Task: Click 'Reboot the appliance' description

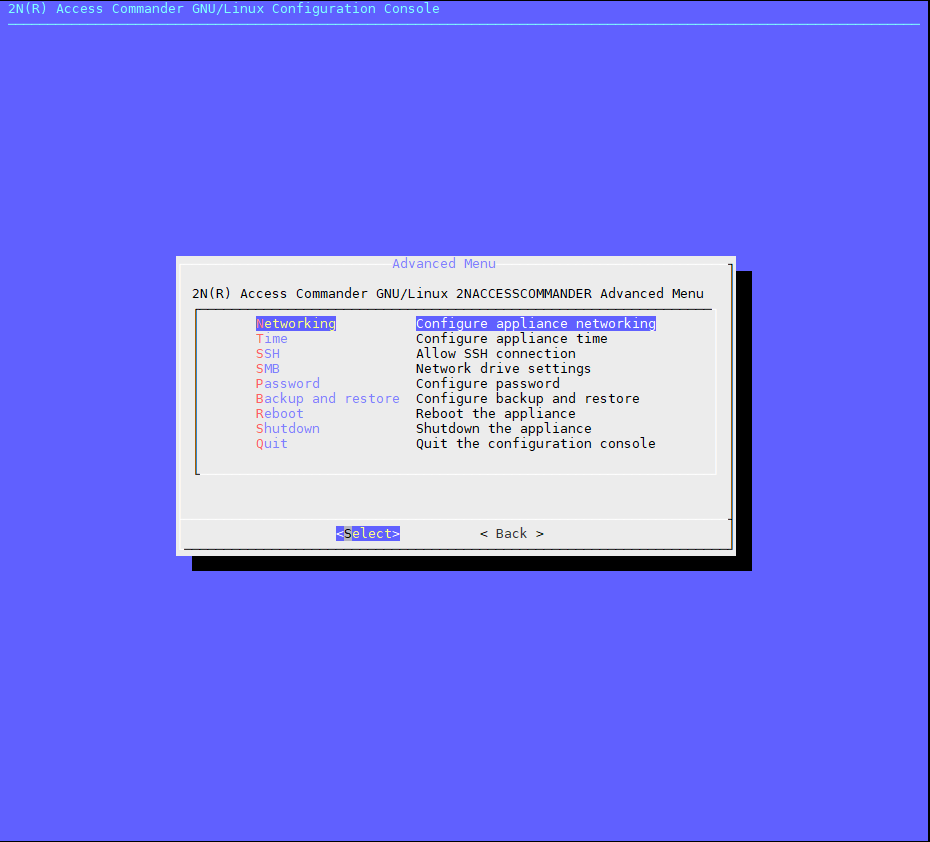Action: [x=496, y=413]
